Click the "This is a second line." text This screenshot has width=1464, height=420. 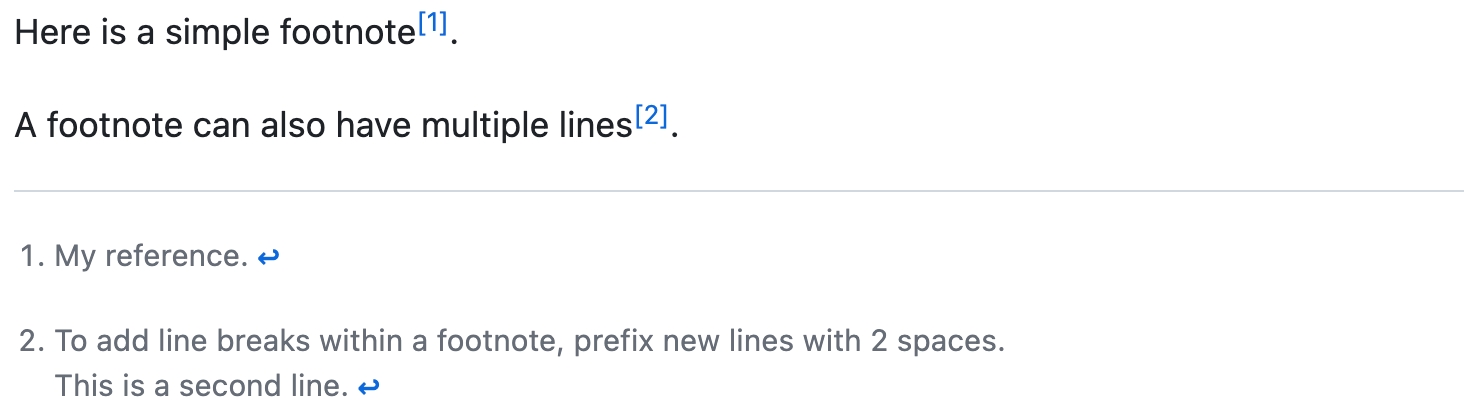[201, 386]
